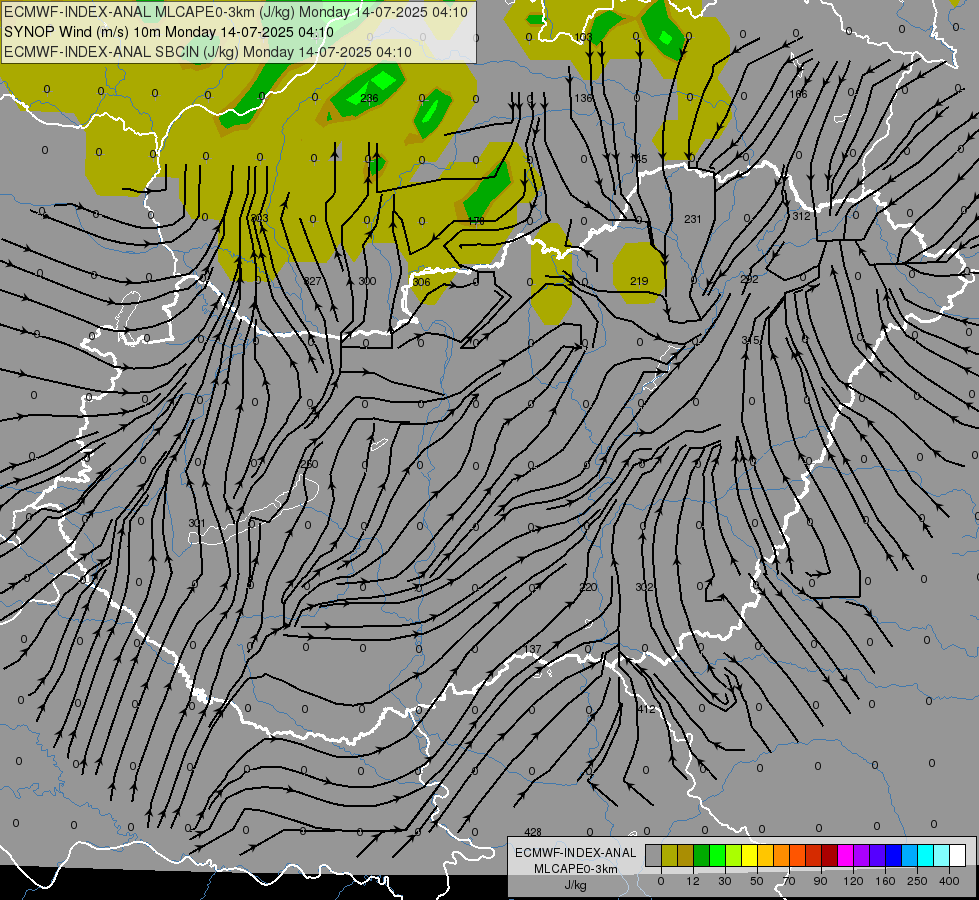Image resolution: width=979 pixels, height=900 pixels.
Task: Click the map value '220'
Action: 588,587
